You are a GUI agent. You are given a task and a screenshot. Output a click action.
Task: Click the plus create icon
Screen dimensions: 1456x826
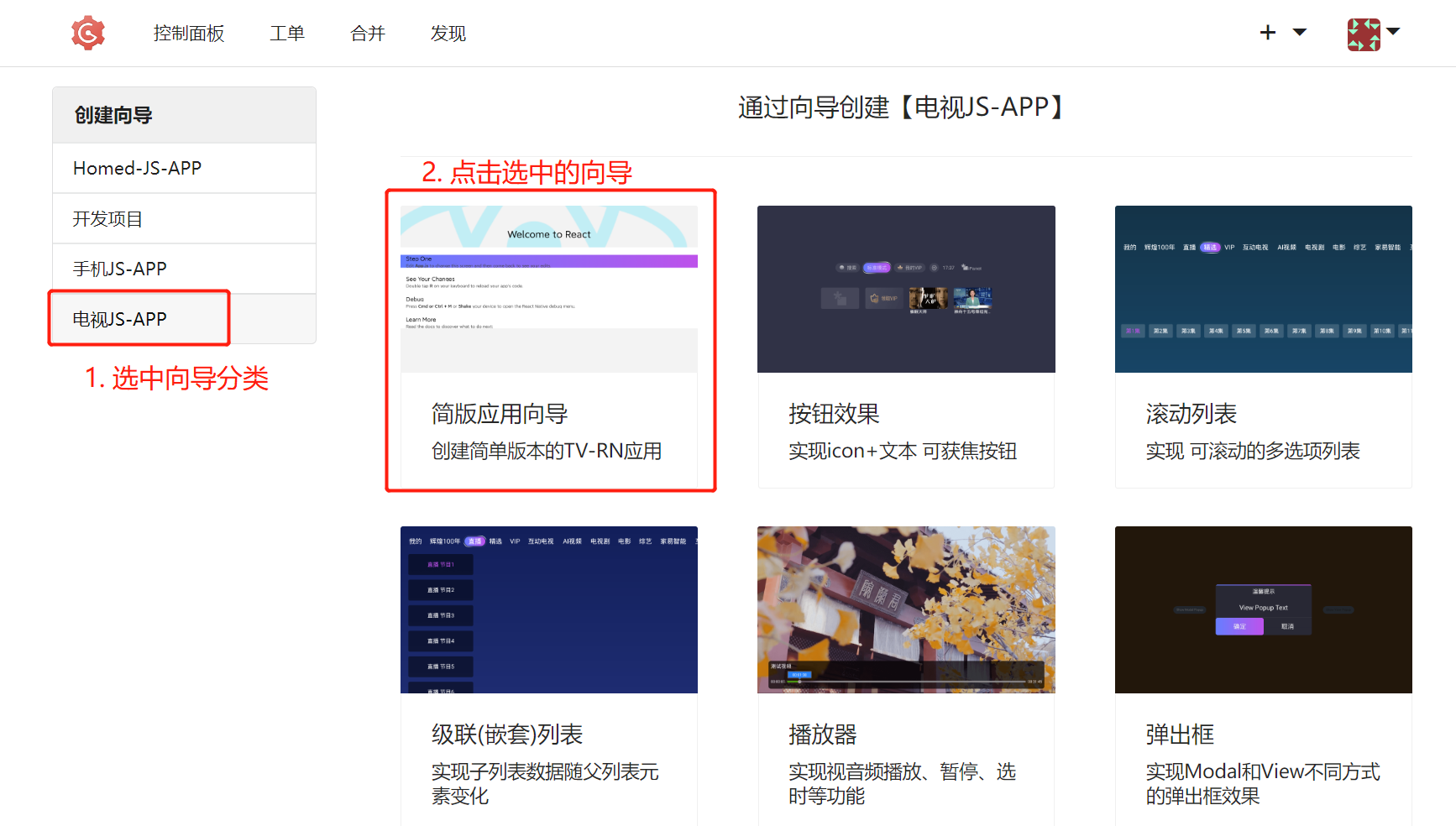pyautogui.click(x=1268, y=33)
